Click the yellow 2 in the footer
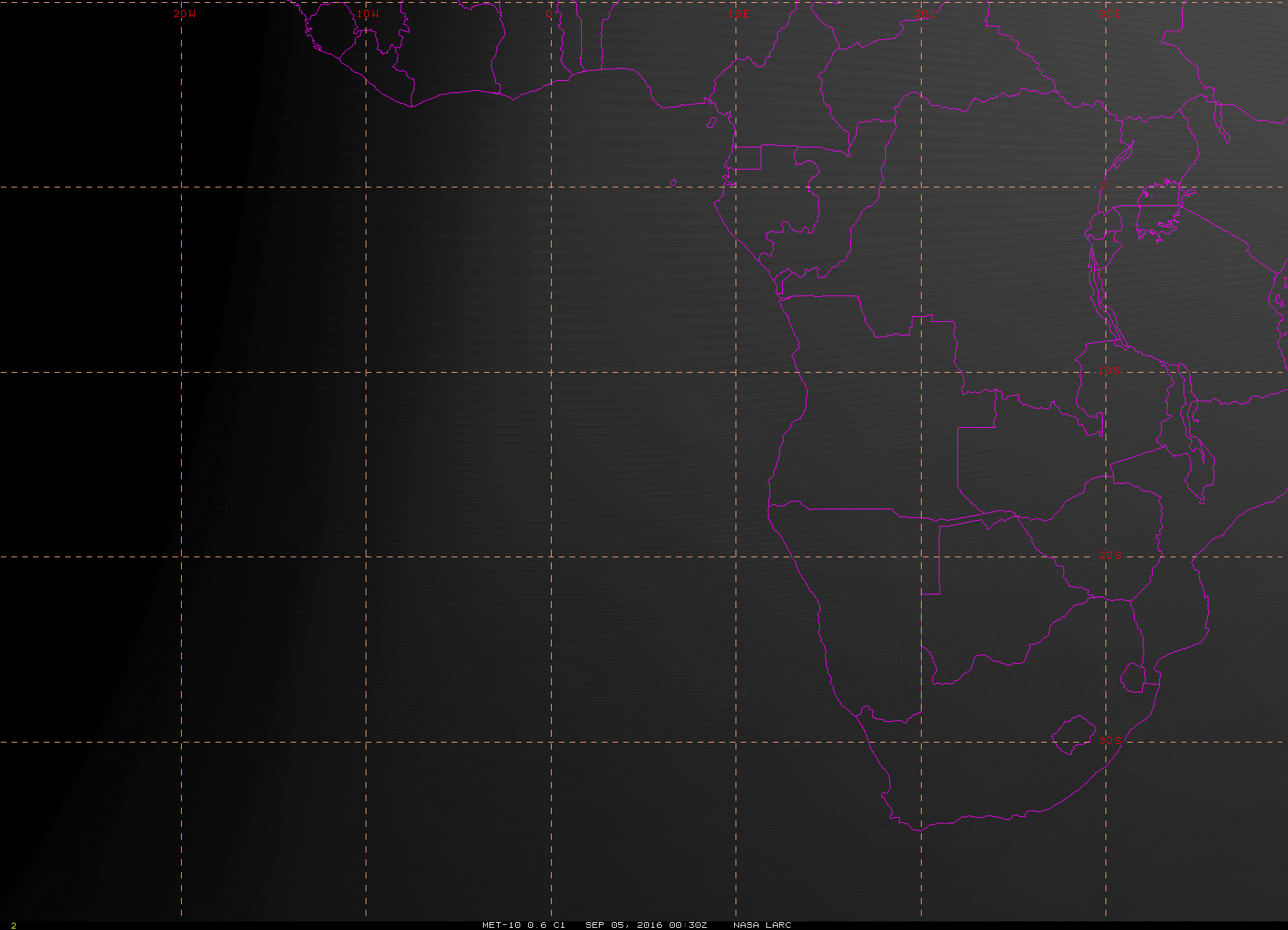1288x930 pixels. [13, 926]
